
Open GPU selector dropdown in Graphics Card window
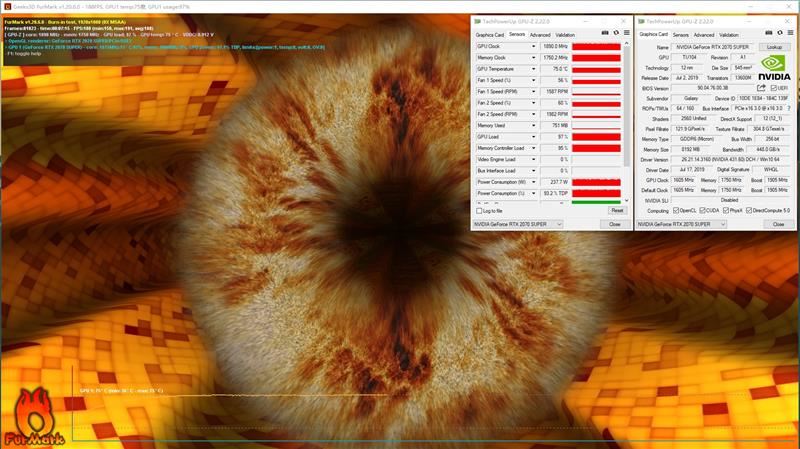point(681,224)
